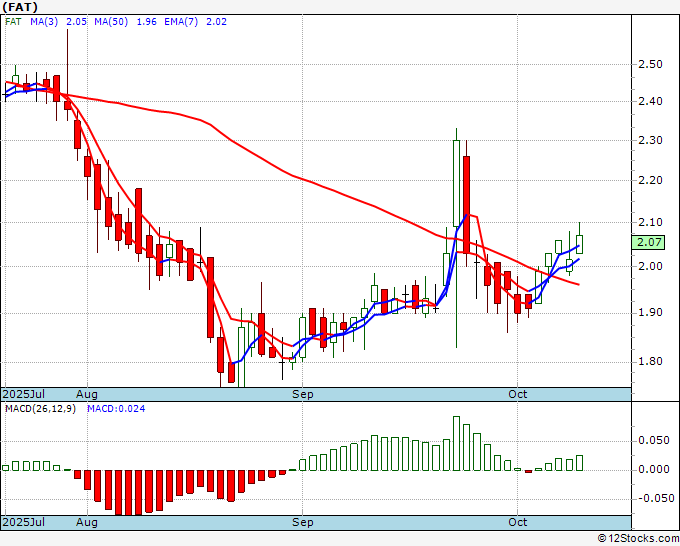The width and height of the screenshot is (680, 546).
Task: Click the 0.000 MACD axis label
Action: tap(654, 470)
